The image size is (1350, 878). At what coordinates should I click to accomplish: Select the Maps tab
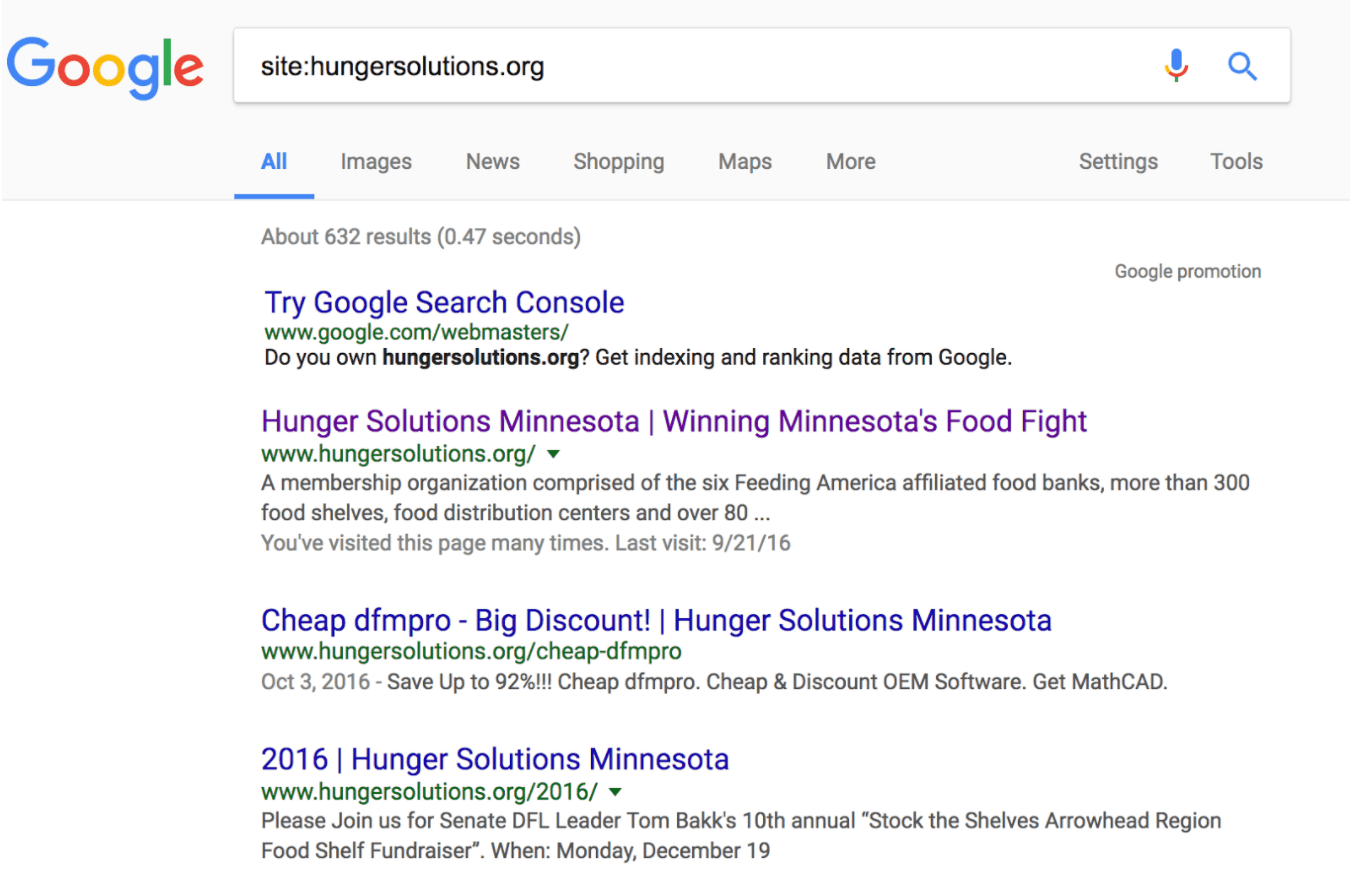tap(745, 162)
